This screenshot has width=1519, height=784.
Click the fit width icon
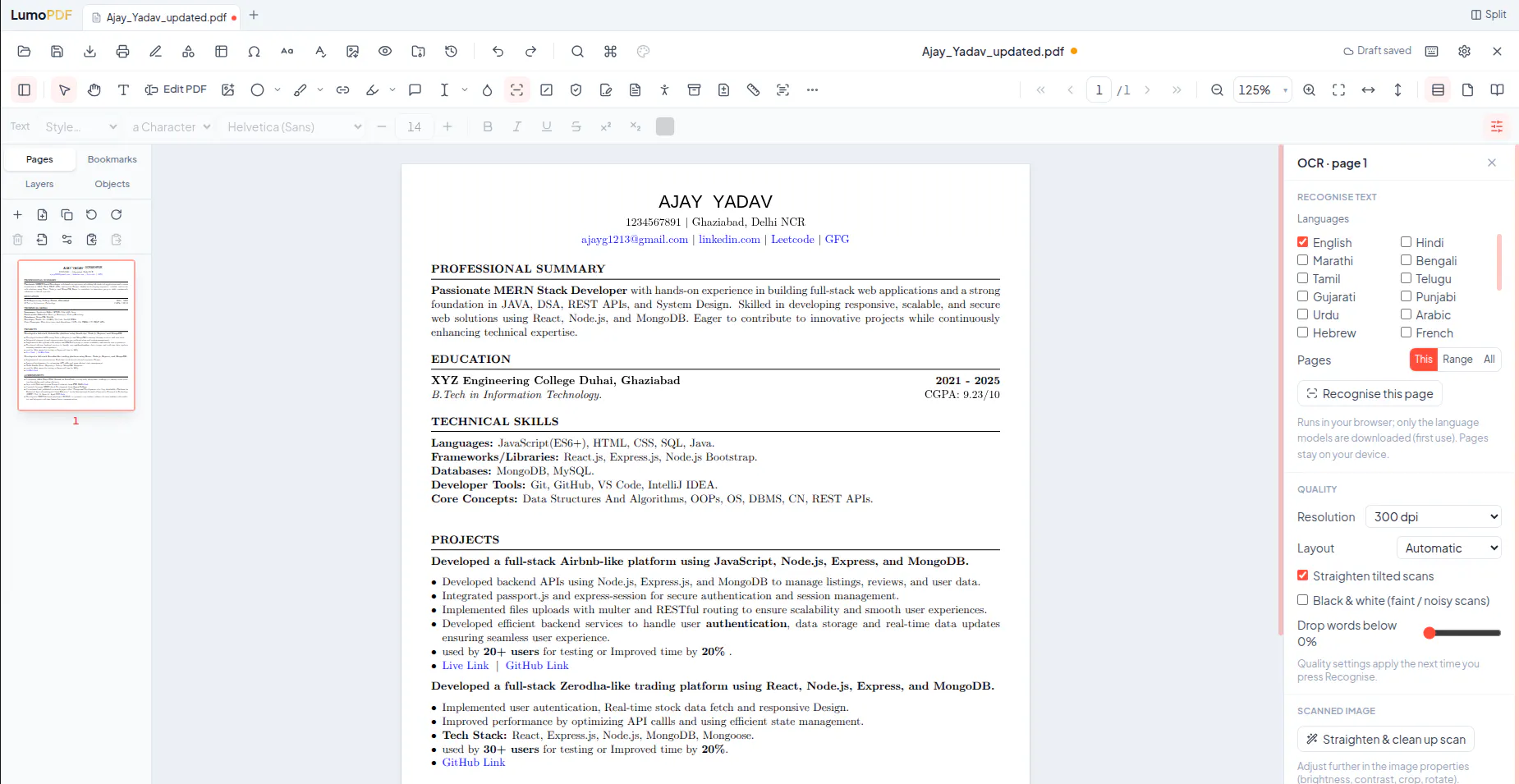pyautogui.click(x=1369, y=90)
